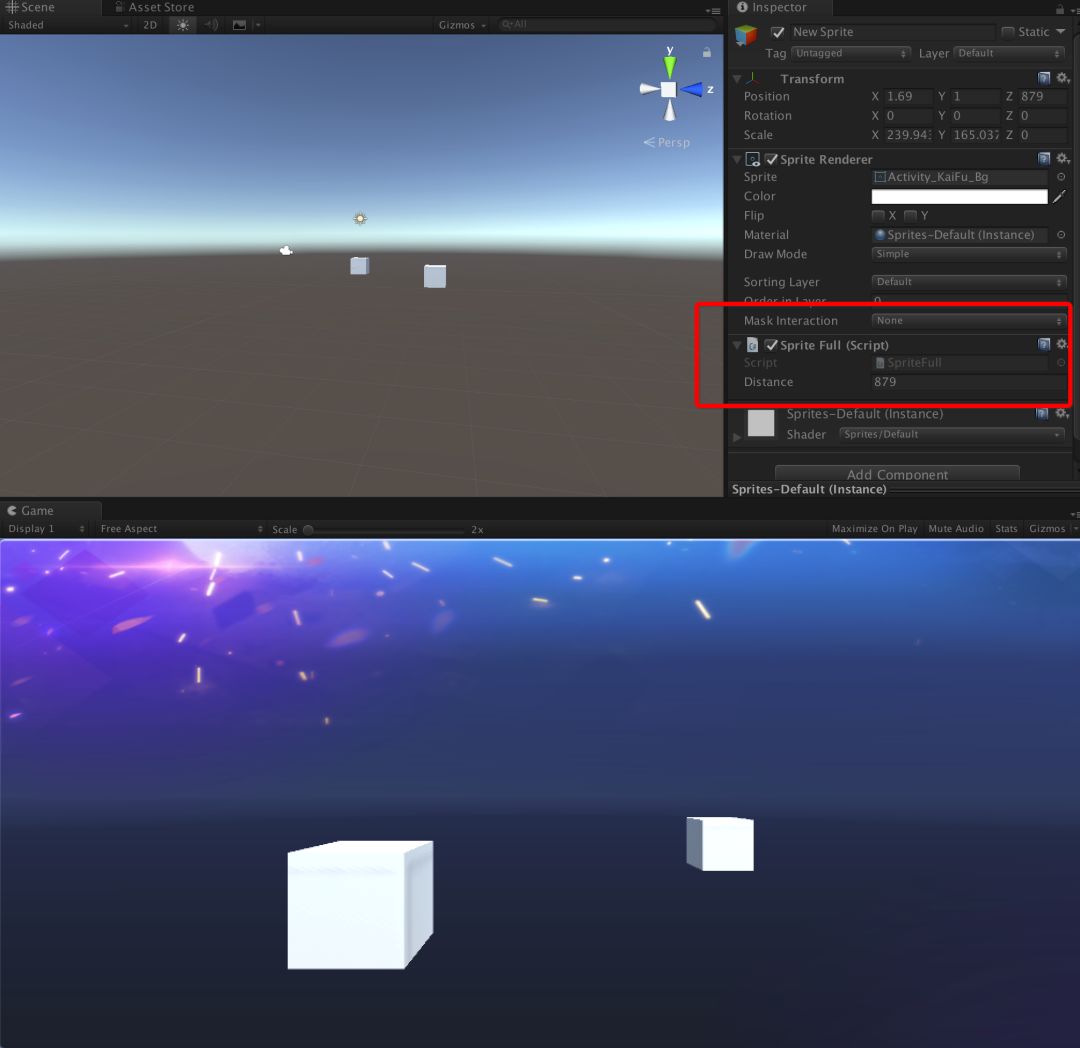Toggle Flip X checkbox
The height and width of the screenshot is (1048, 1080).
point(878,216)
